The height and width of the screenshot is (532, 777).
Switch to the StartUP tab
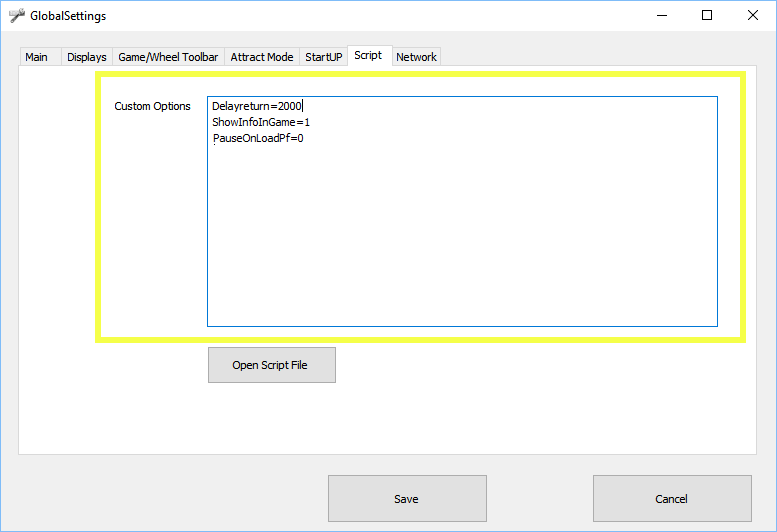pos(324,57)
